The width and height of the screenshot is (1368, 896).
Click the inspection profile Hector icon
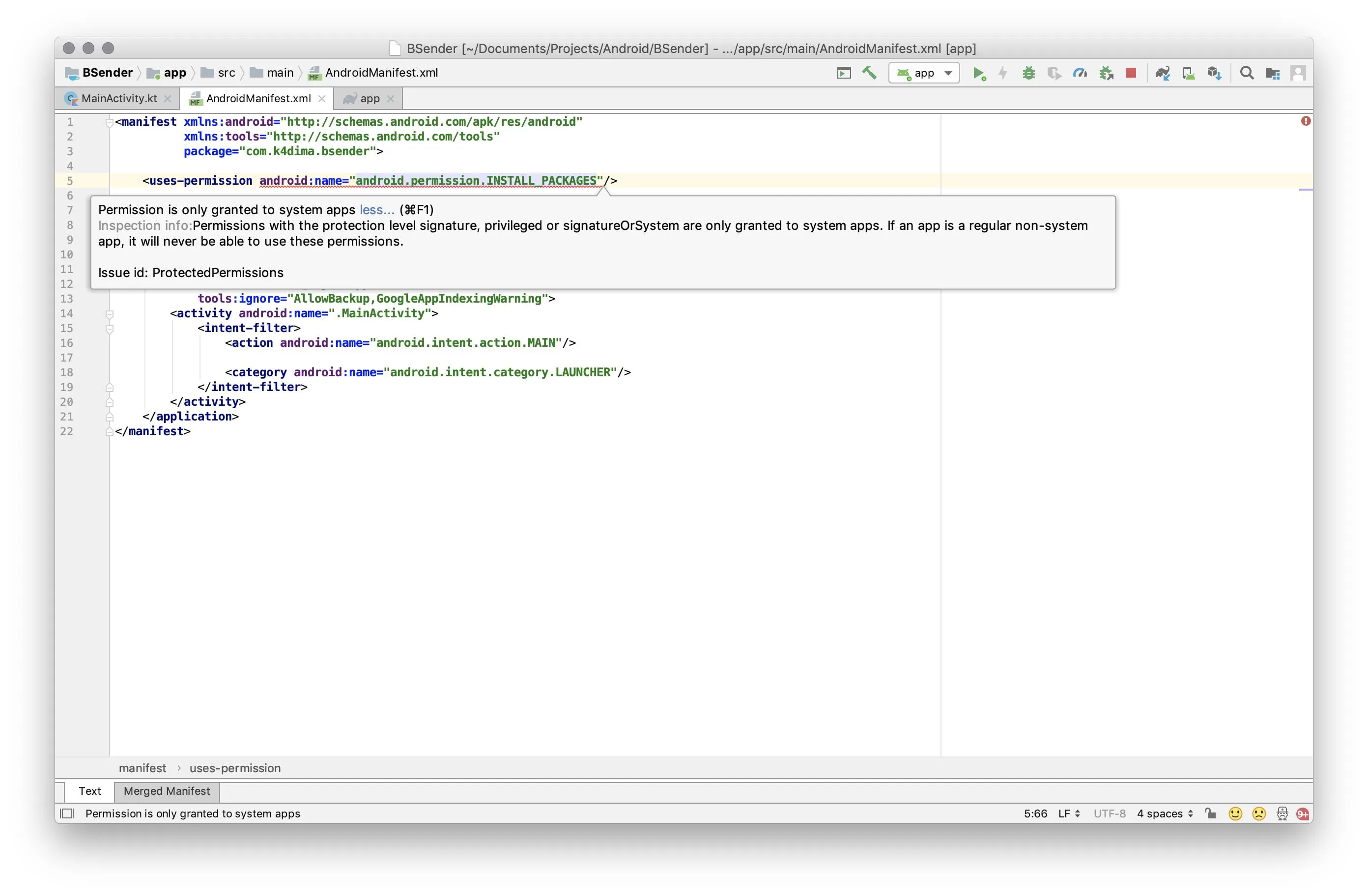[1282, 813]
